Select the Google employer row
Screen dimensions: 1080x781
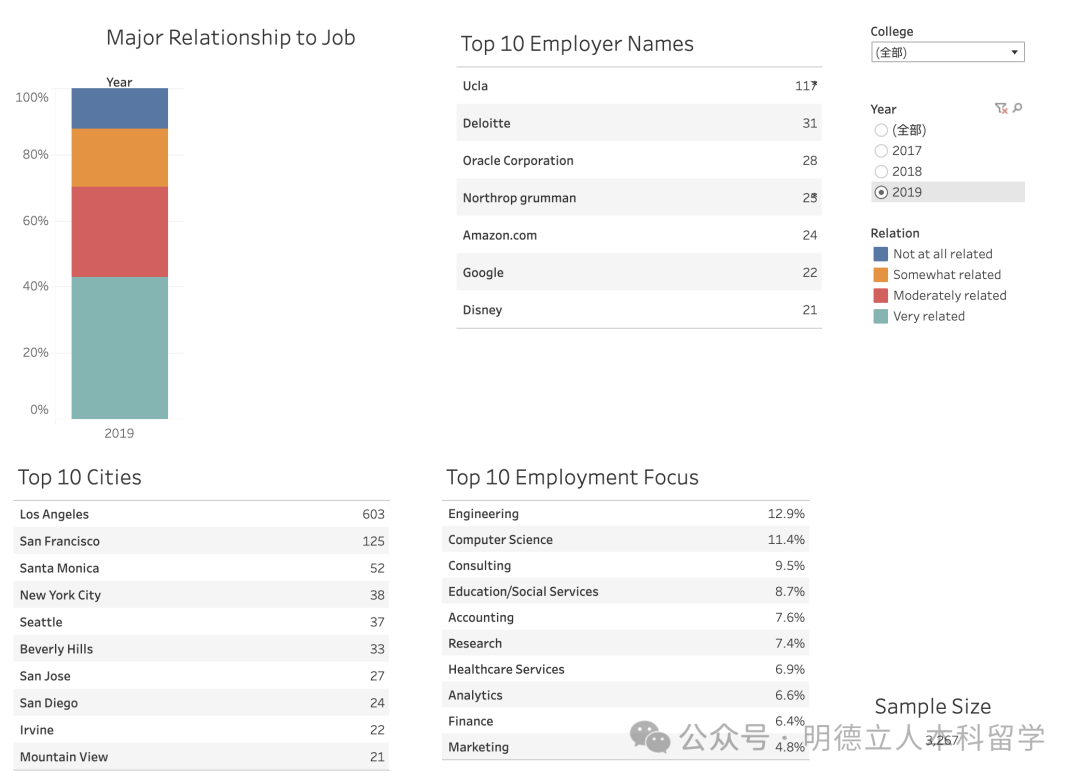638,272
